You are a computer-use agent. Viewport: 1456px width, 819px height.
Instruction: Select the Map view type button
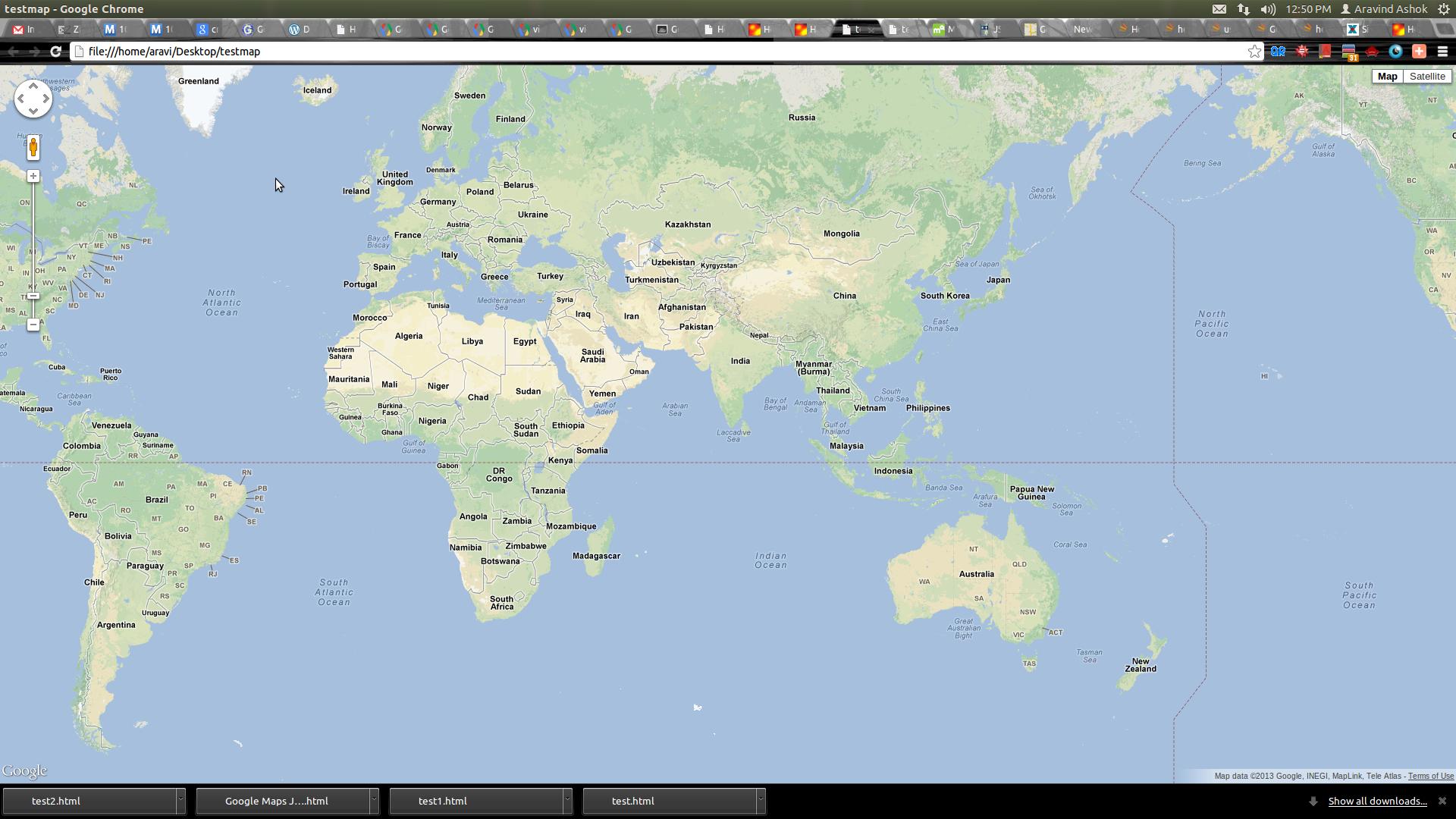coord(1387,77)
